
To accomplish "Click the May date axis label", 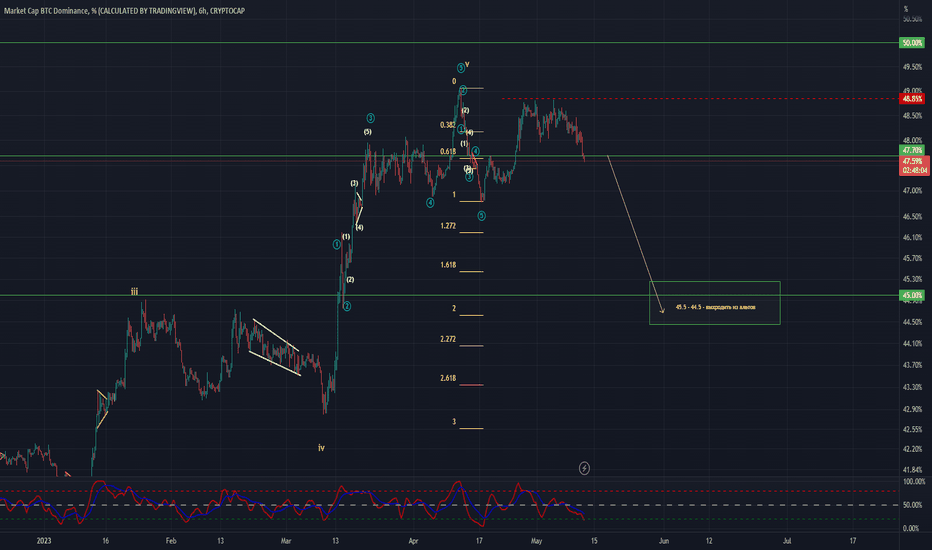I will pyautogui.click(x=537, y=541).
